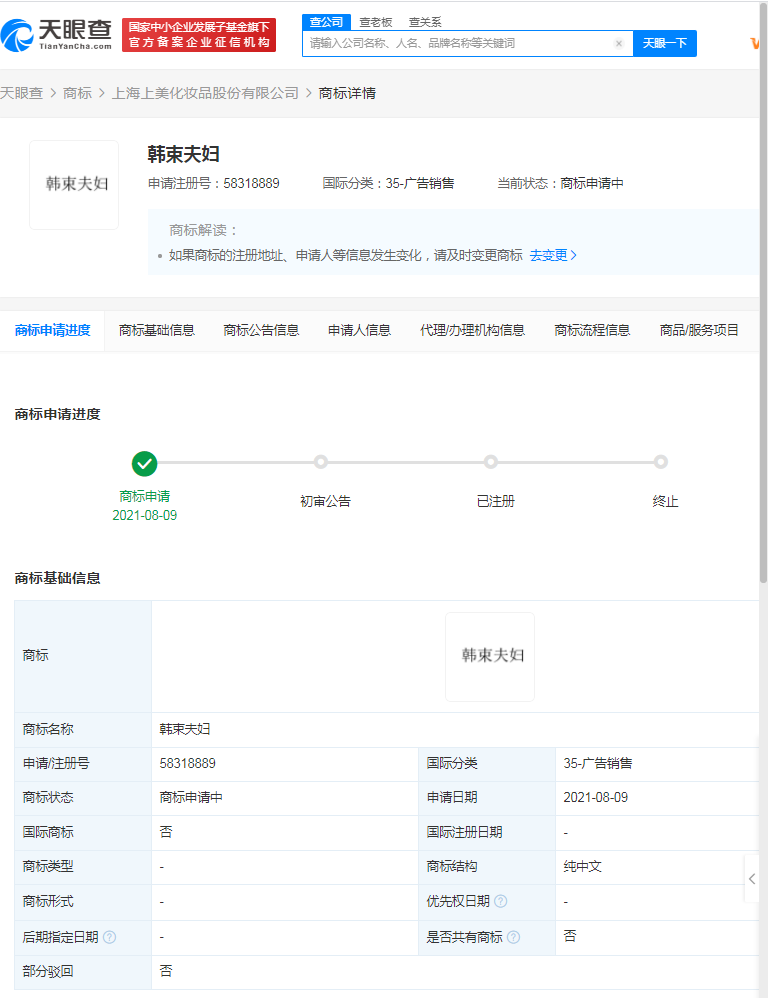Image resolution: width=768 pixels, height=998 pixels.
Task: Switch to 查关系 search tab
Action: [x=425, y=21]
